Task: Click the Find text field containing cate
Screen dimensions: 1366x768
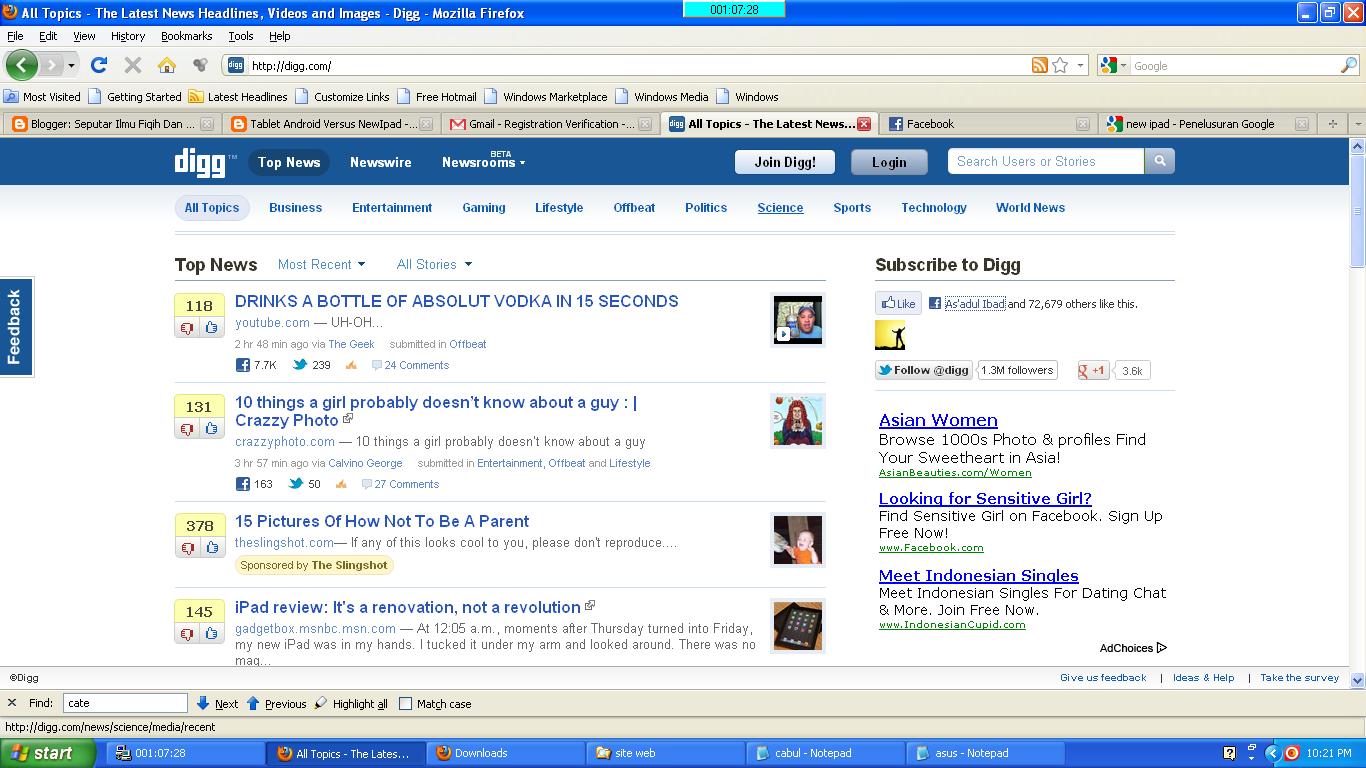Action: pos(125,703)
